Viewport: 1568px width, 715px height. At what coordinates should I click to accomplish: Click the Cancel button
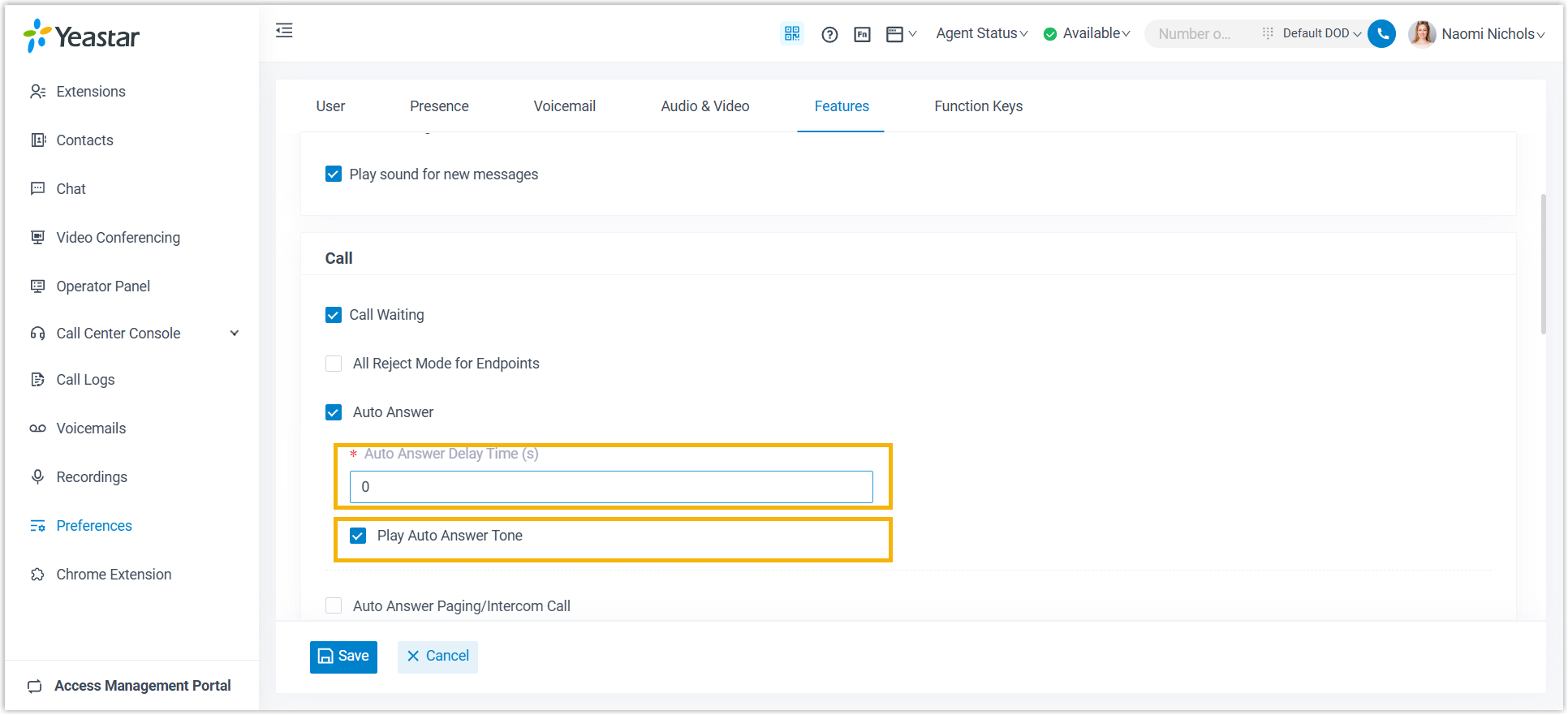pyautogui.click(x=437, y=657)
